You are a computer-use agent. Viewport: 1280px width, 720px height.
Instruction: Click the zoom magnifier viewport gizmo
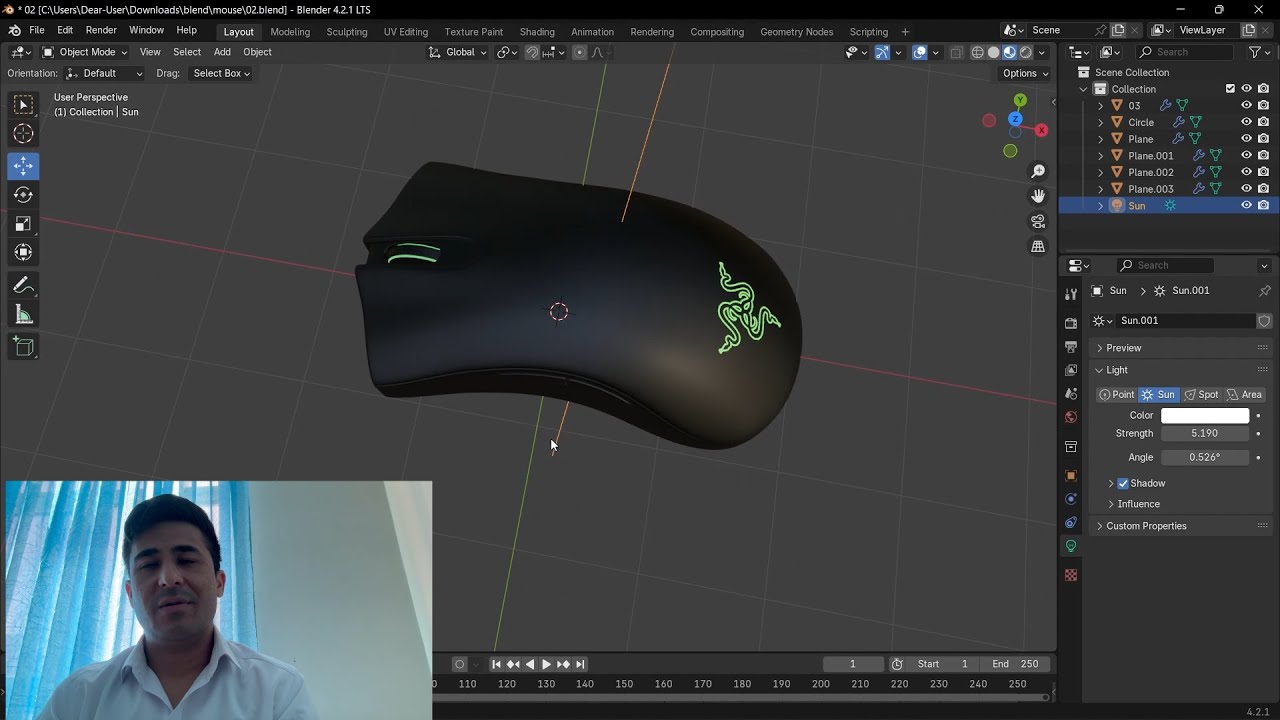click(1038, 171)
